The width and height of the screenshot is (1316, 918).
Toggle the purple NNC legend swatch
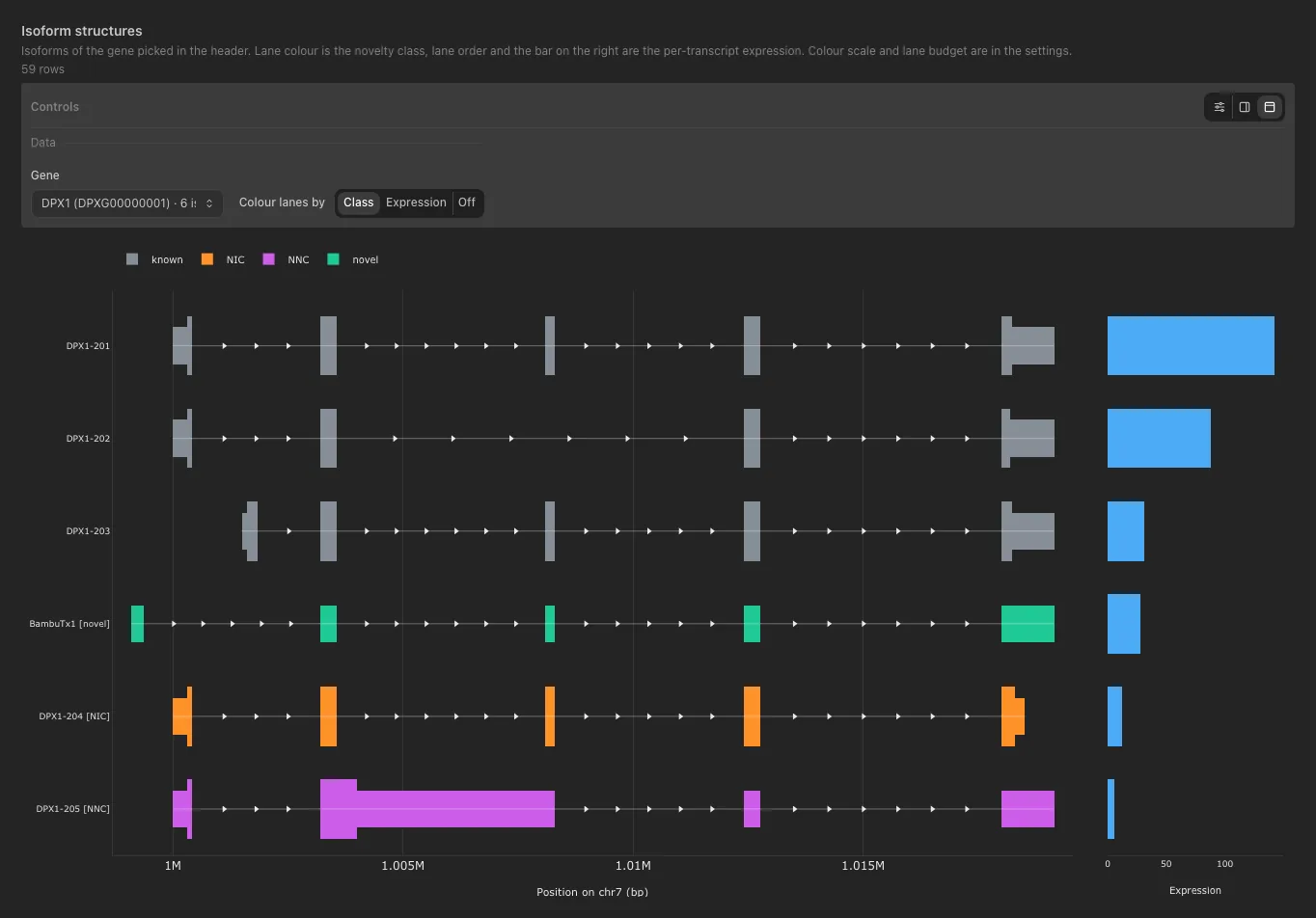[x=269, y=259]
